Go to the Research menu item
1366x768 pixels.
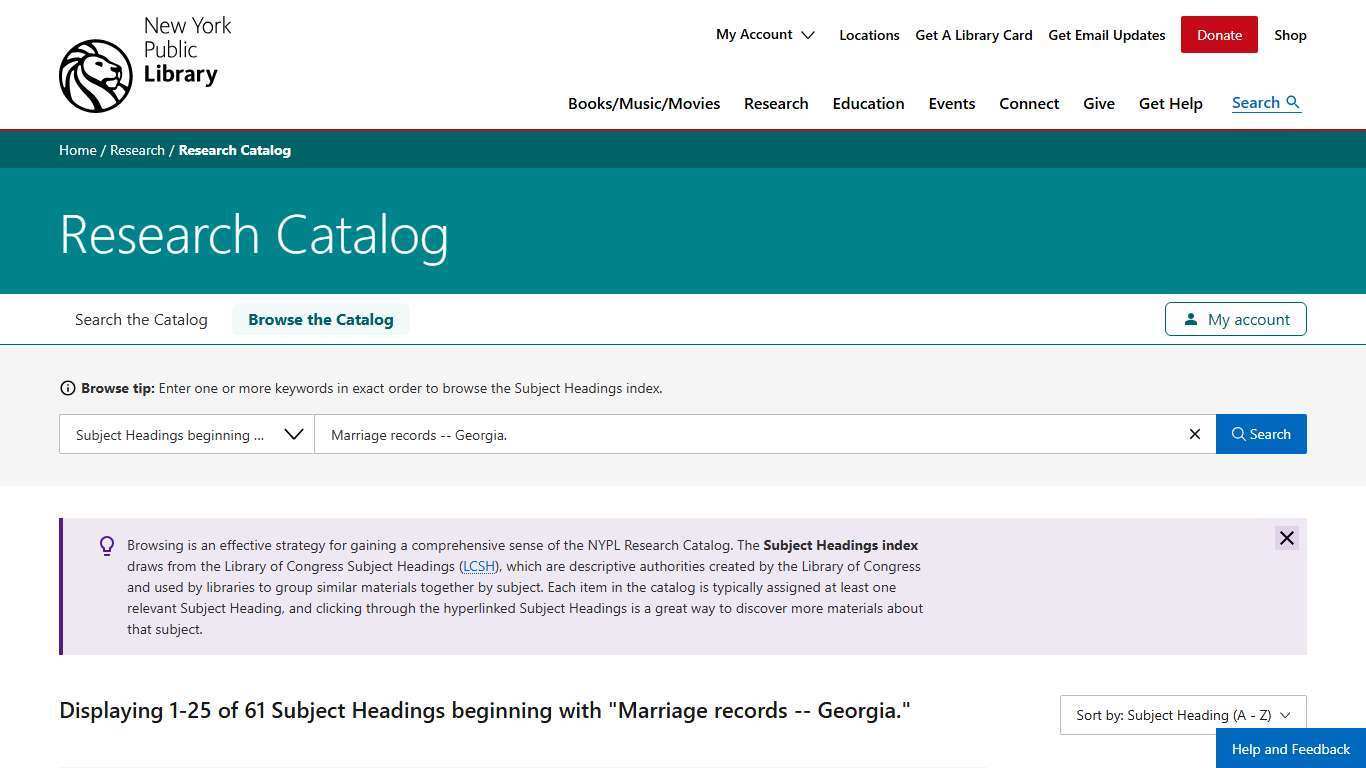pyautogui.click(x=776, y=104)
